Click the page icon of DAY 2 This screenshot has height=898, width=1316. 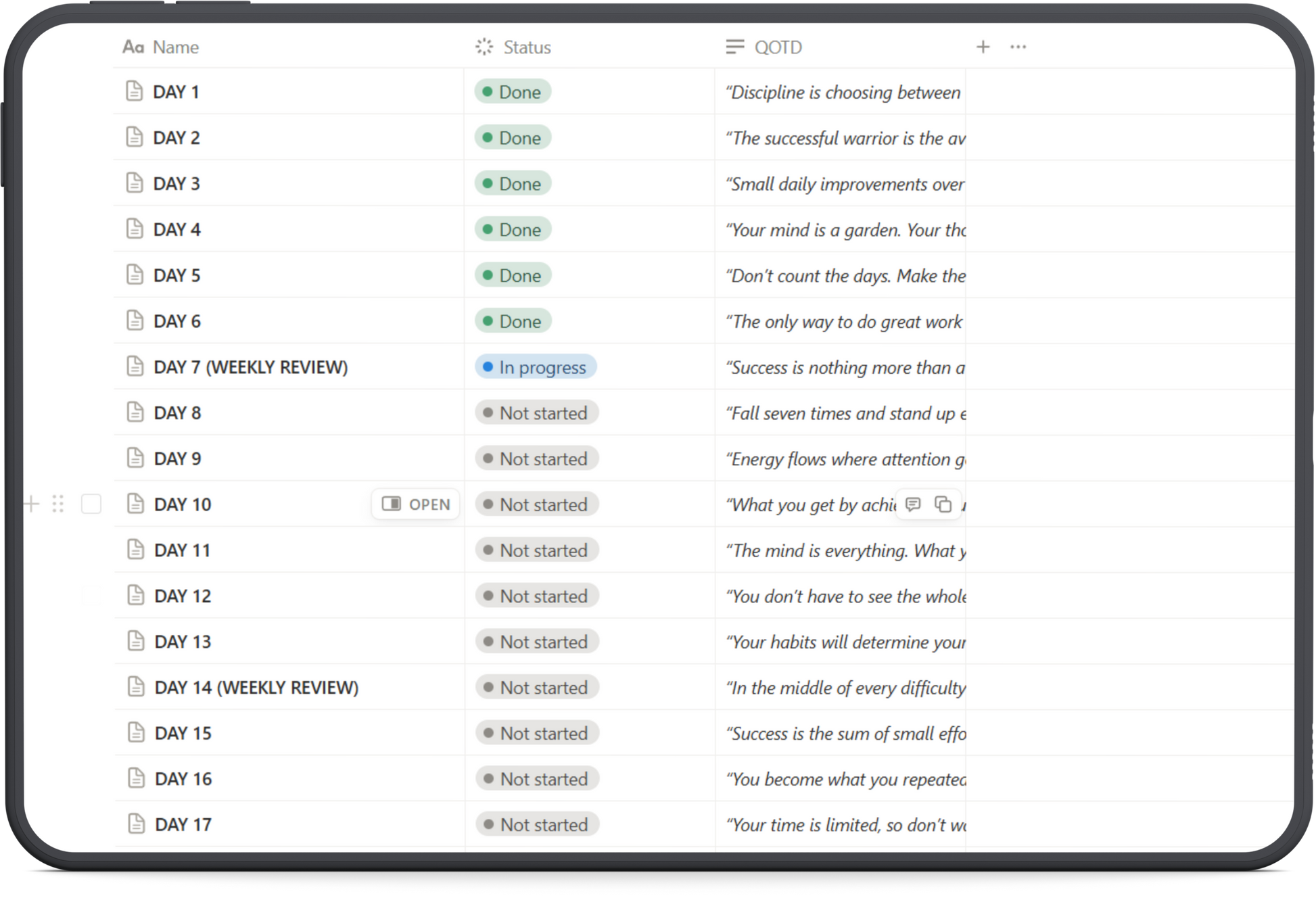tap(135, 137)
